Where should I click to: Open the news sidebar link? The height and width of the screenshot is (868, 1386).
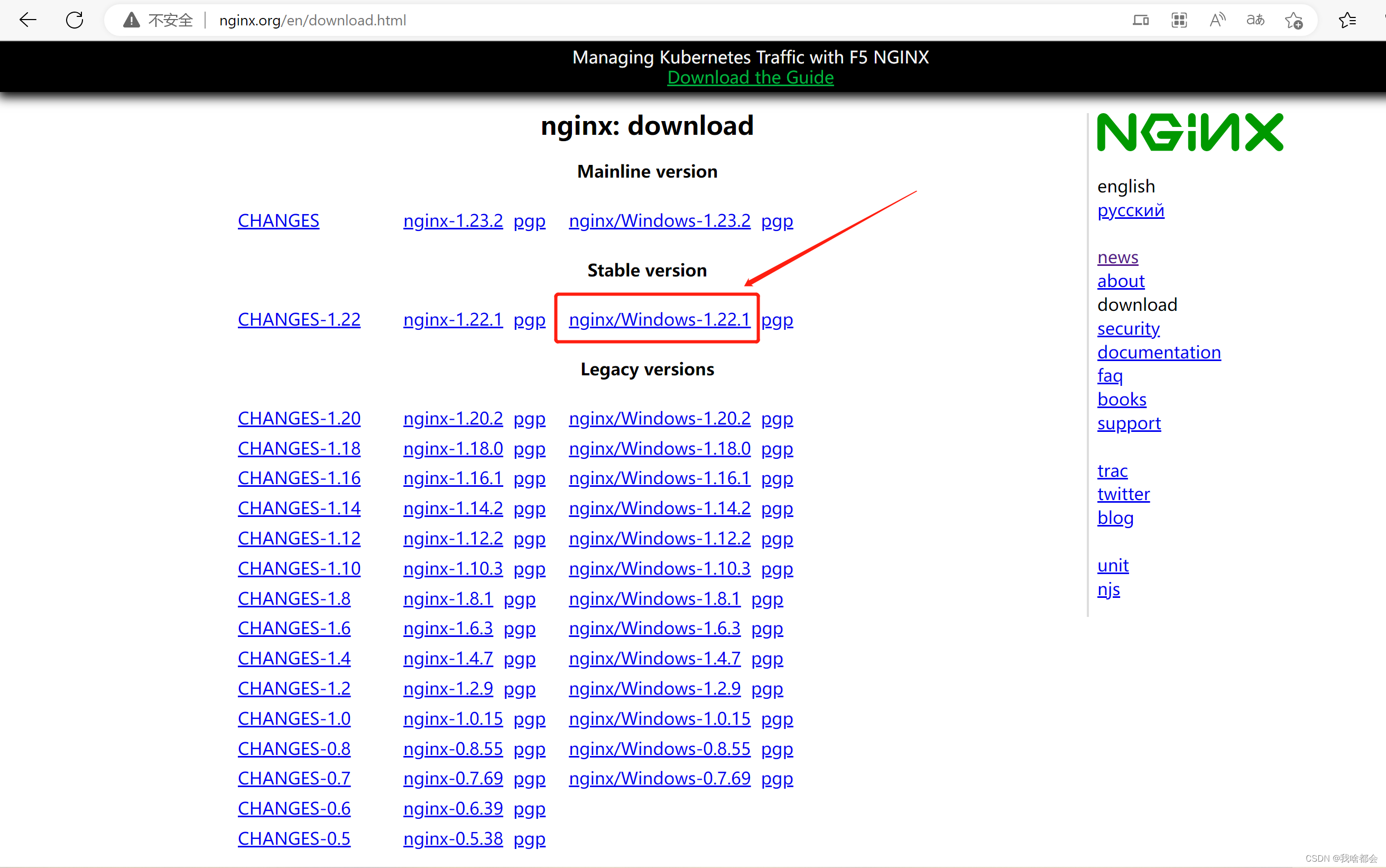(x=1117, y=257)
